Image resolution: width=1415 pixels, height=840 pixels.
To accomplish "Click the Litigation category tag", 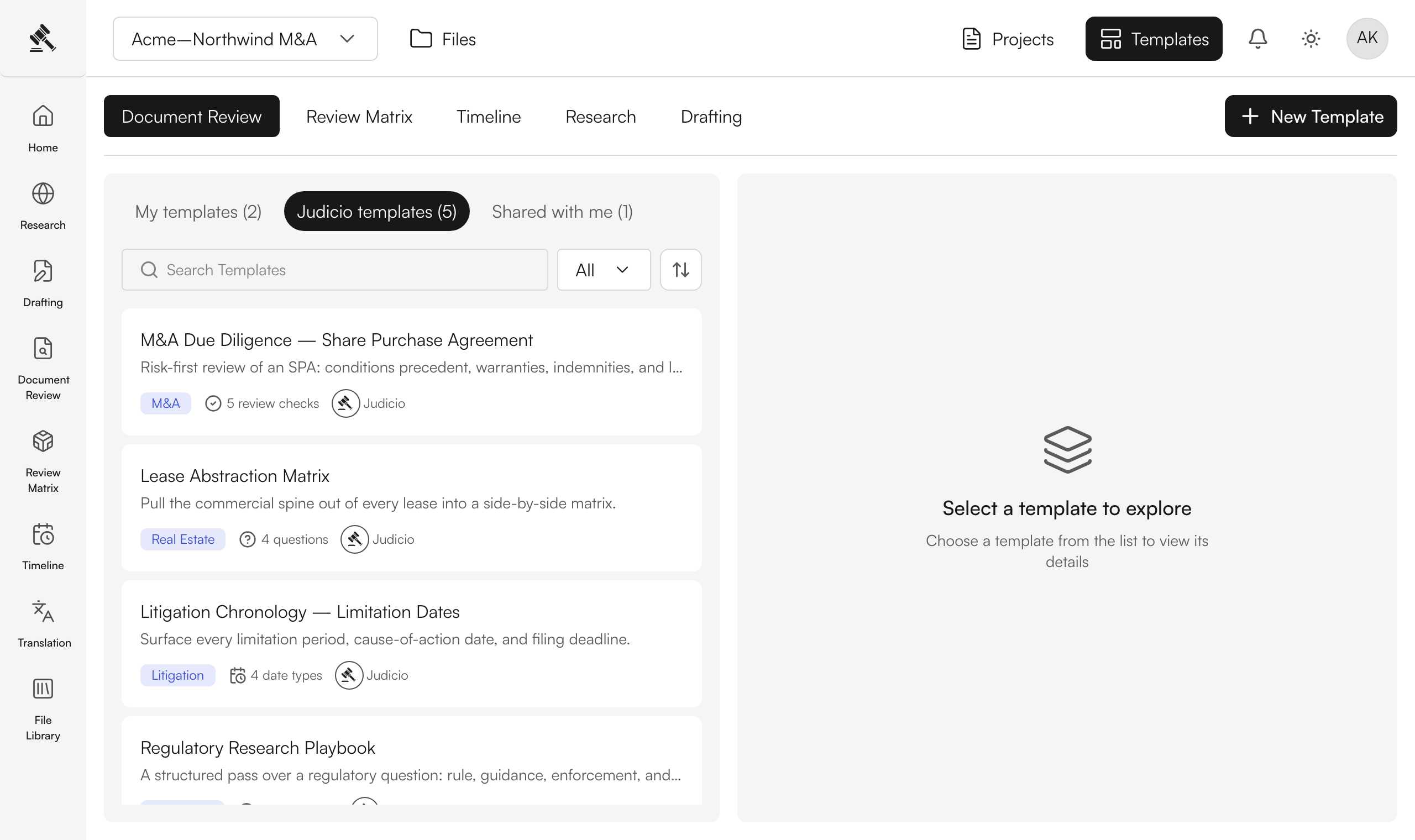I will (x=177, y=675).
